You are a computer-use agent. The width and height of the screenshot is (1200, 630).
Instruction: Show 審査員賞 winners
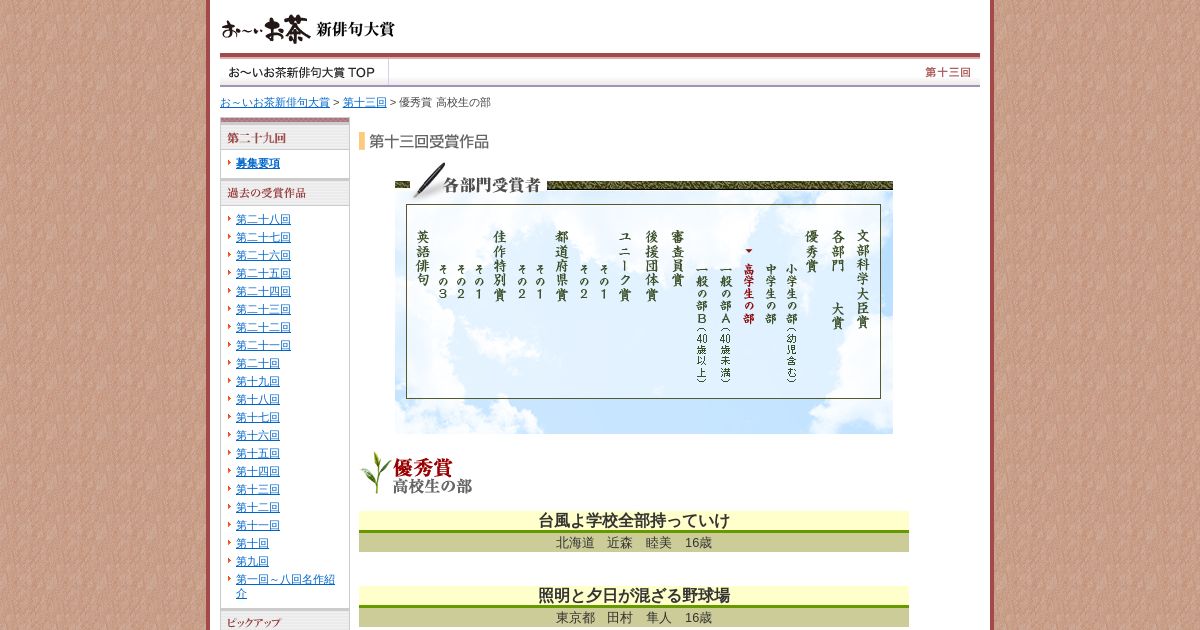click(678, 259)
